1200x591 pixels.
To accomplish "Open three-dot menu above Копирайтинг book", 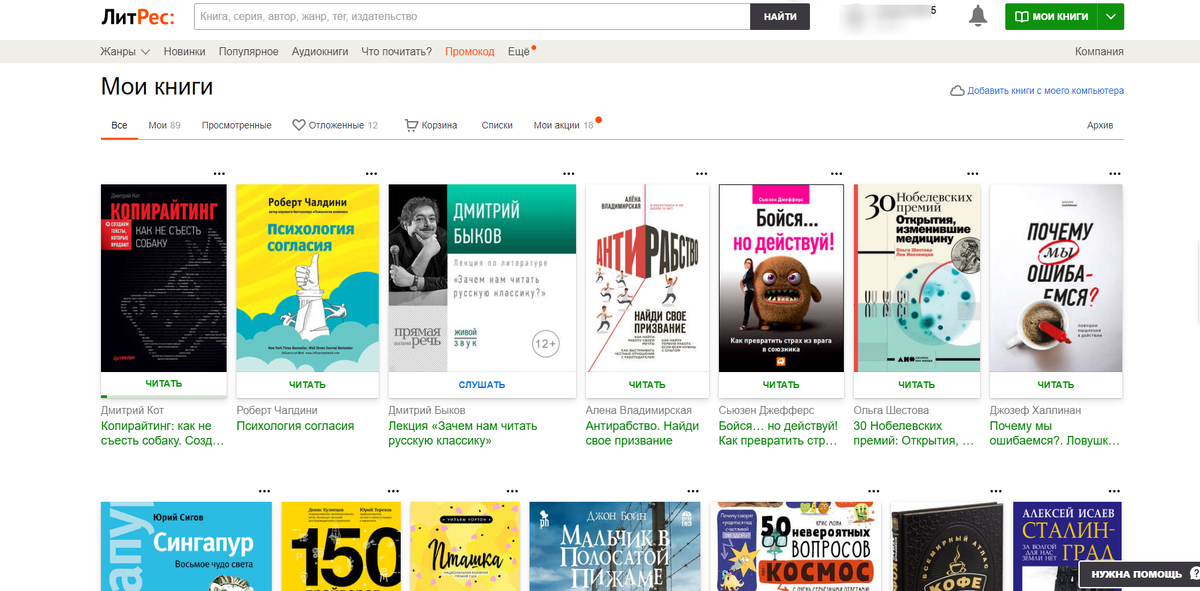I will tap(219, 172).
